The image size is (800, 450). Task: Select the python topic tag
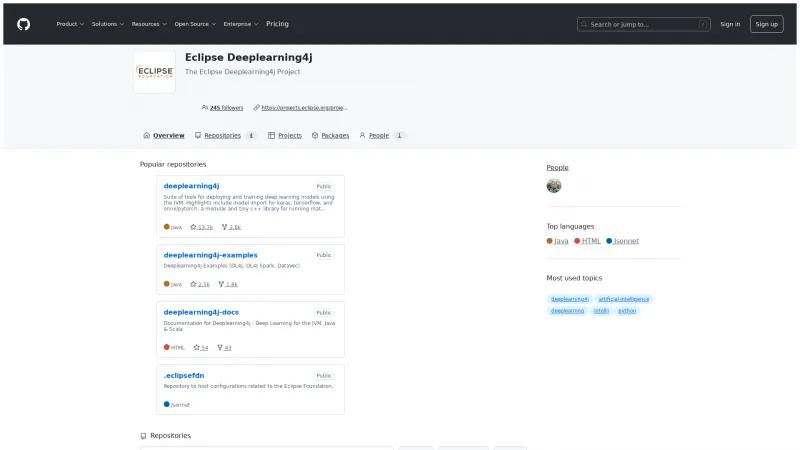(627, 311)
